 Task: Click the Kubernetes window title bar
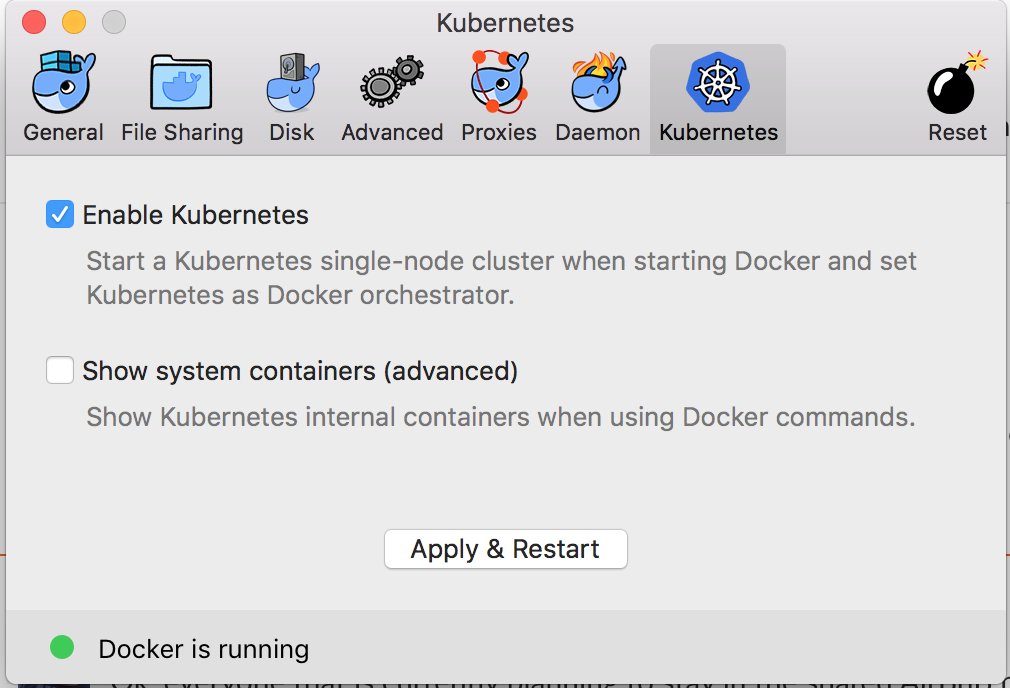pos(505,22)
